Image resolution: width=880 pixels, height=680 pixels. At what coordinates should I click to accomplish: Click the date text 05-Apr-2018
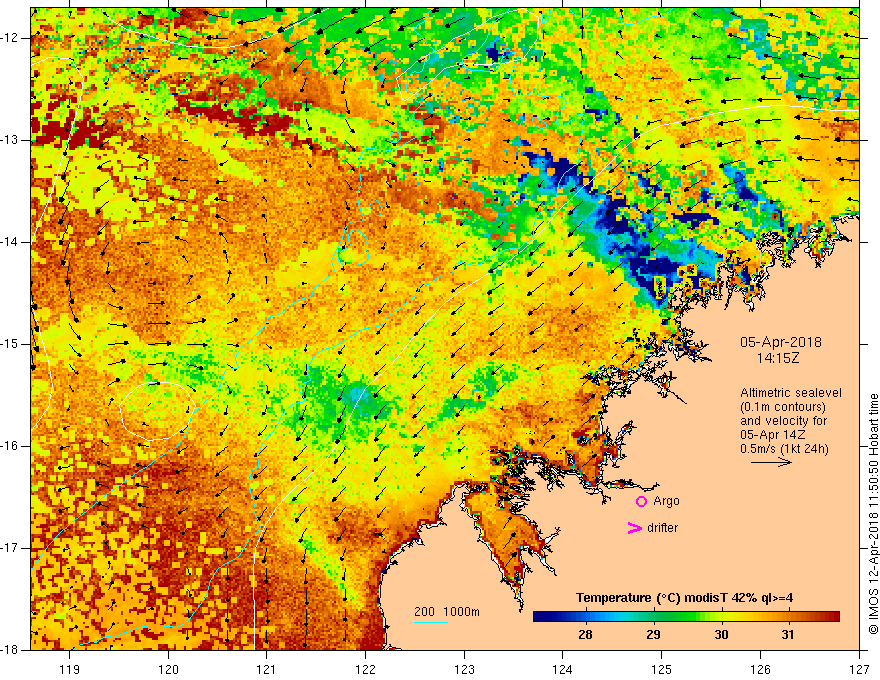pyautogui.click(x=781, y=342)
